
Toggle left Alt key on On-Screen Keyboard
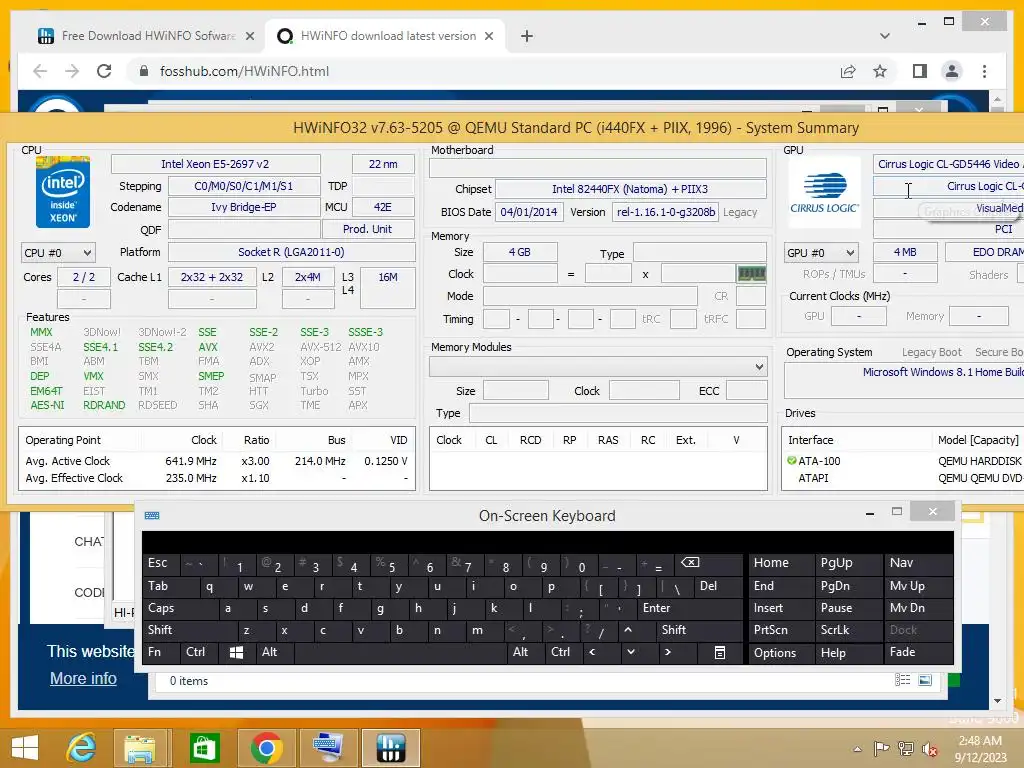pyautogui.click(x=274, y=652)
